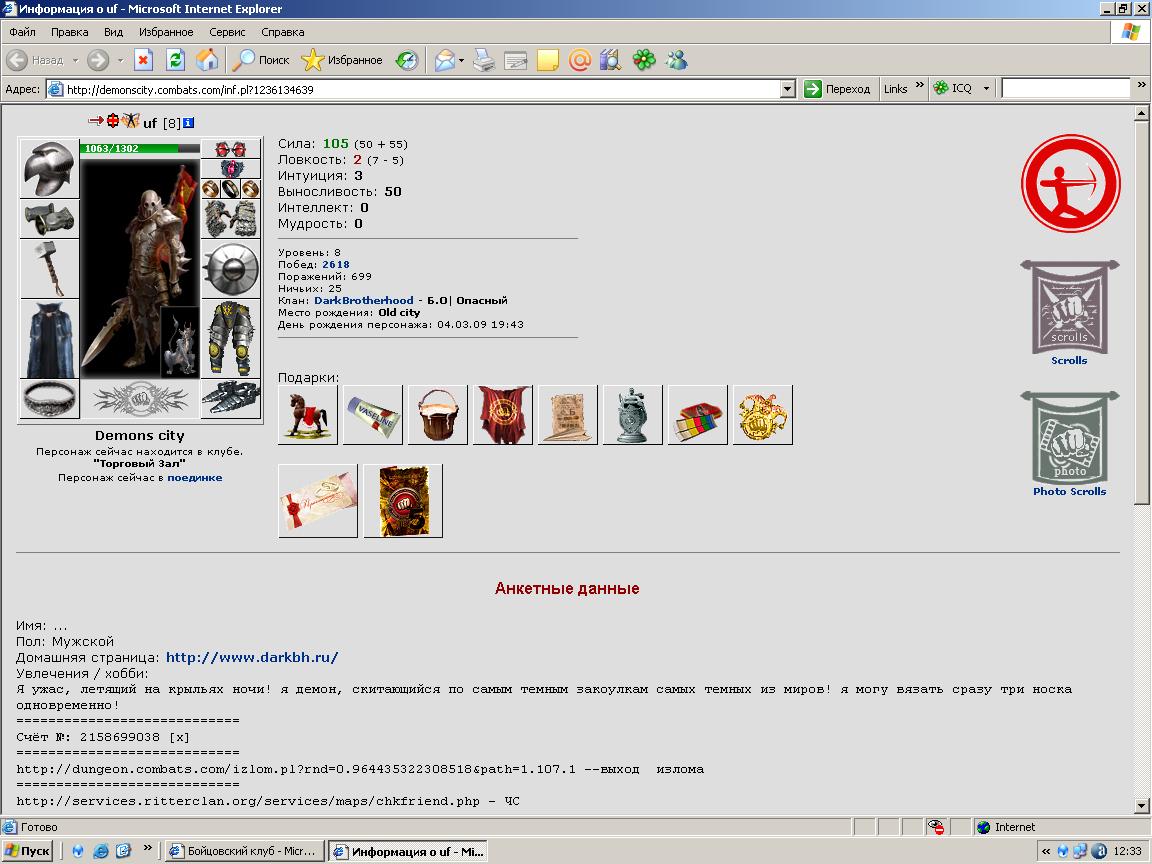Screen dimensions: 1152x864
Task: Open the Search (Поиск) toolbar button
Action: (x=261, y=60)
